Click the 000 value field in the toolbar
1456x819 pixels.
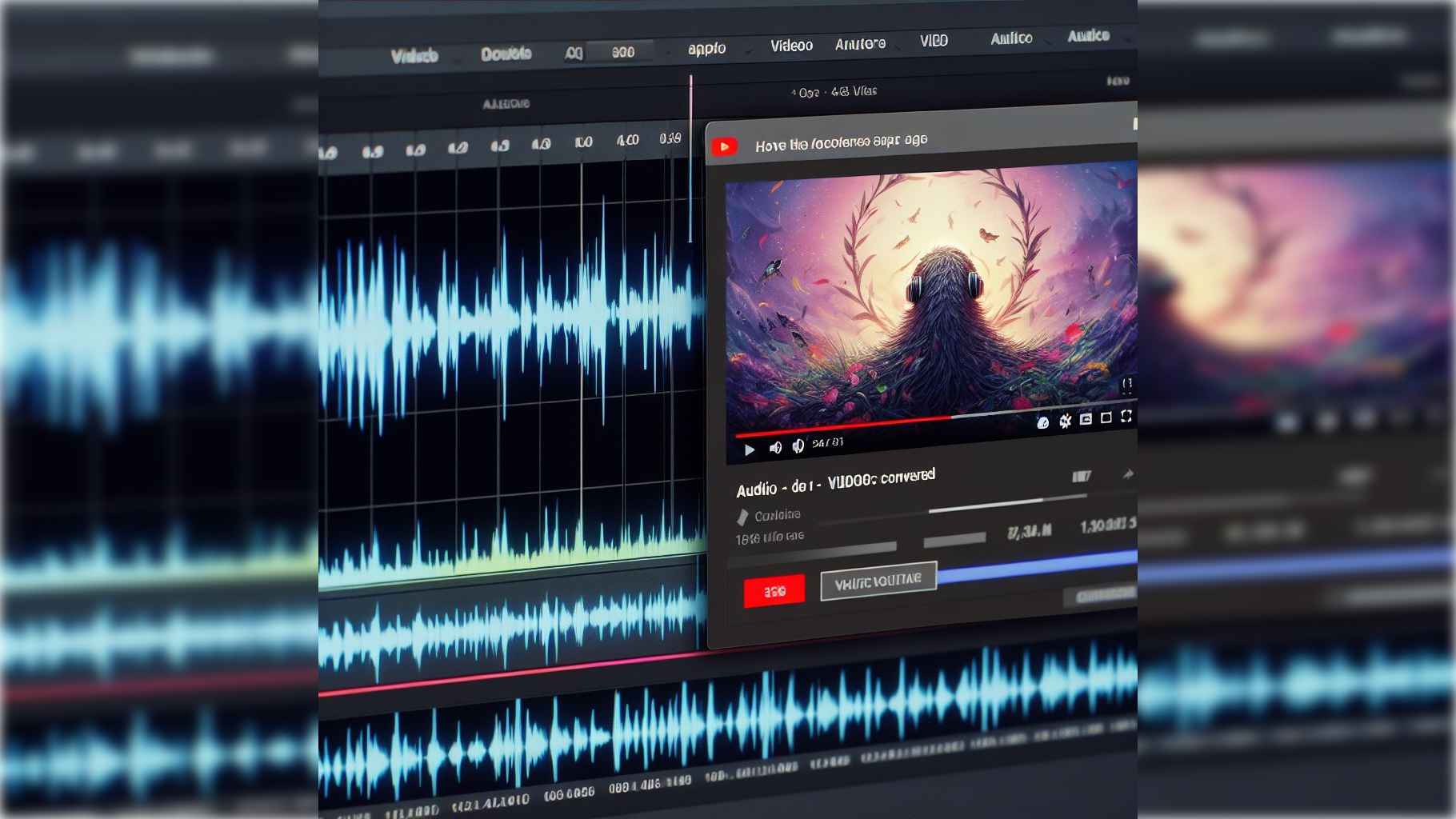pos(620,51)
